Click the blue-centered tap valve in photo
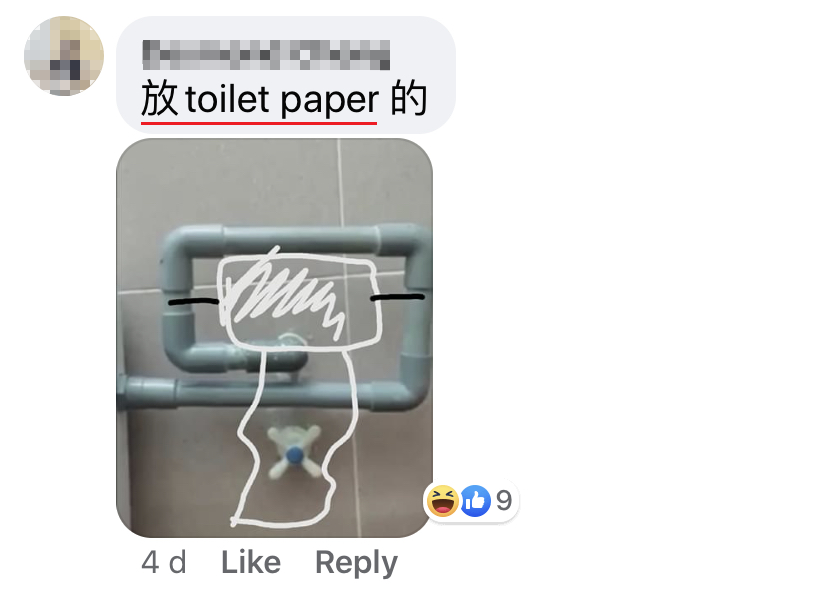 [x=294, y=452]
